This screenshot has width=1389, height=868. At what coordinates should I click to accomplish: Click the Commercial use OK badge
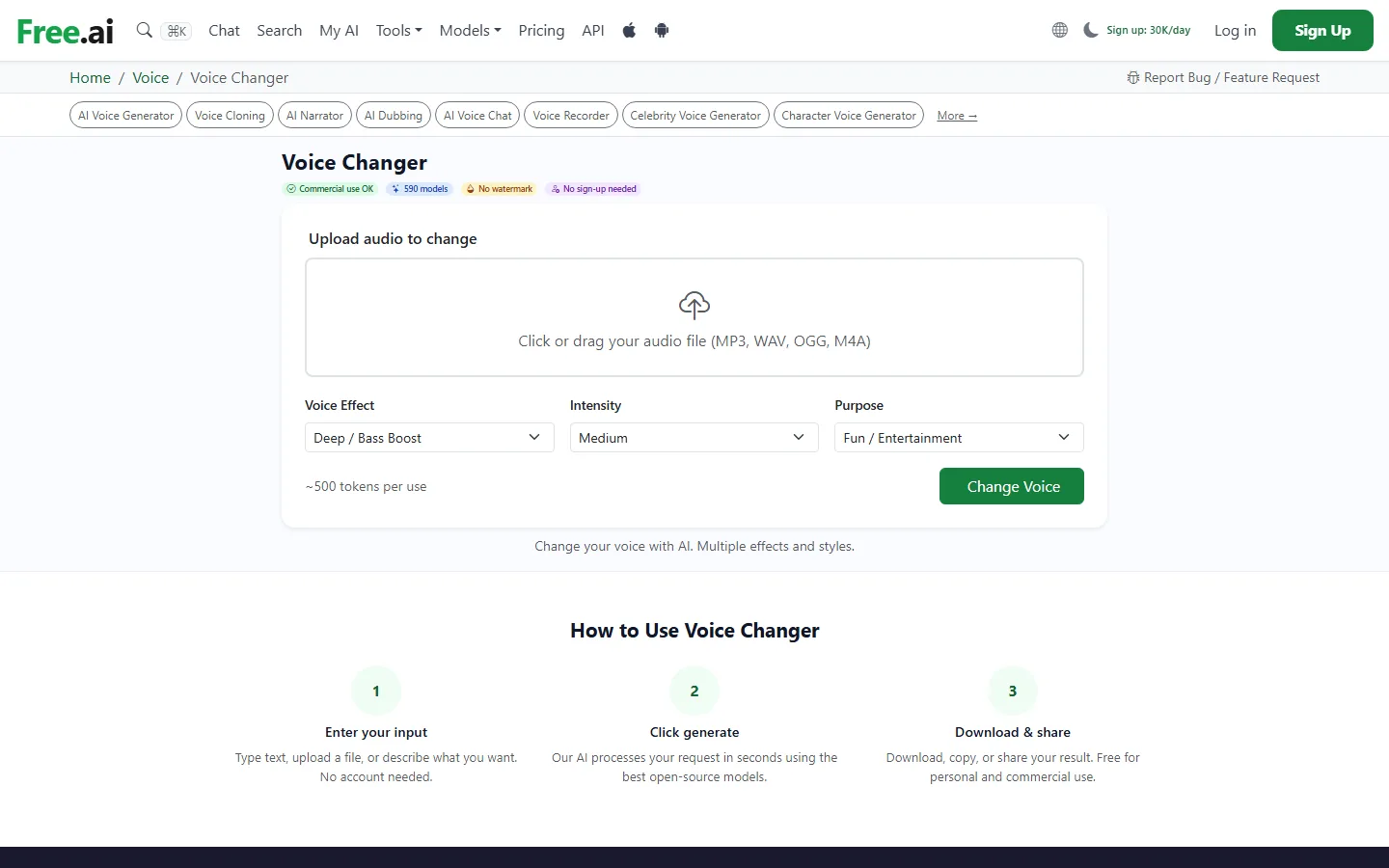(330, 189)
